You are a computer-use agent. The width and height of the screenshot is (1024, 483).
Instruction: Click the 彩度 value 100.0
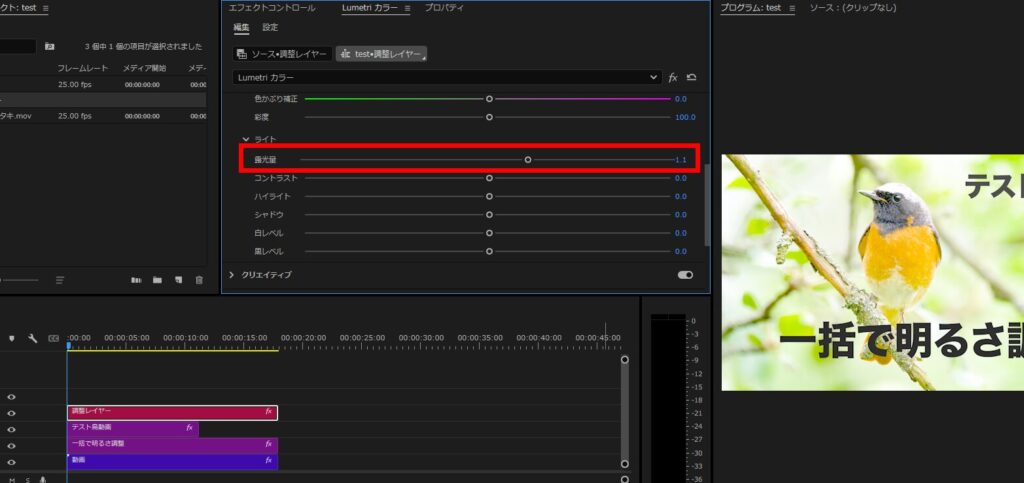coord(685,117)
